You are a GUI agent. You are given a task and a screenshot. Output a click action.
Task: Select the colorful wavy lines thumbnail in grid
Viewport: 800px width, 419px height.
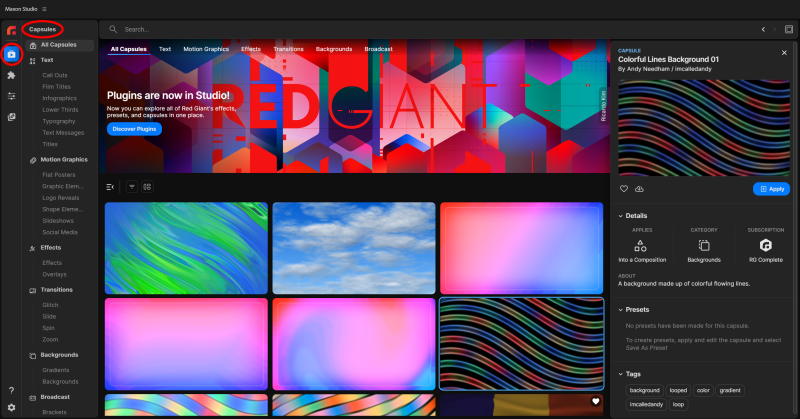[521, 344]
